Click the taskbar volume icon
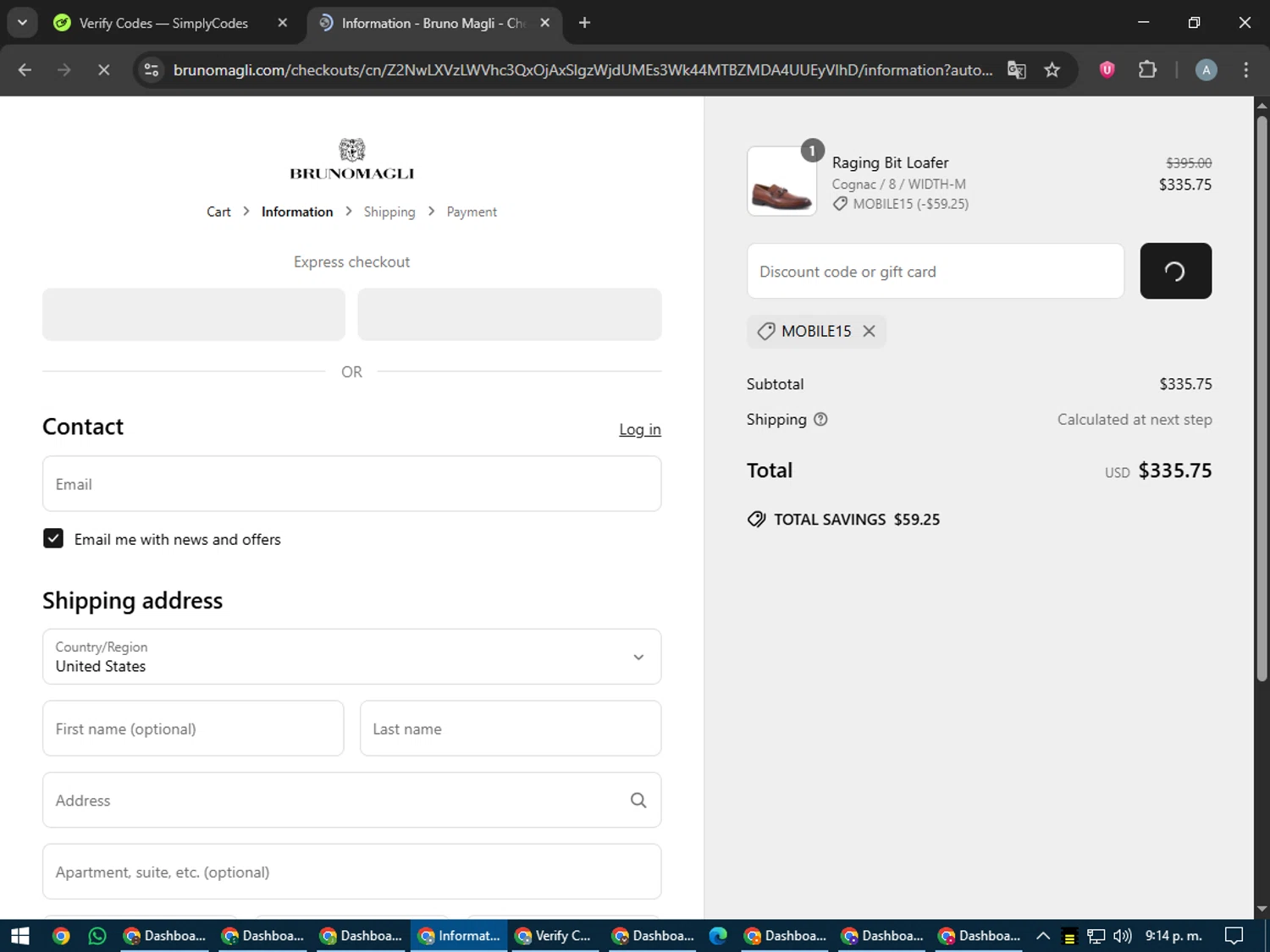 pos(1123,935)
